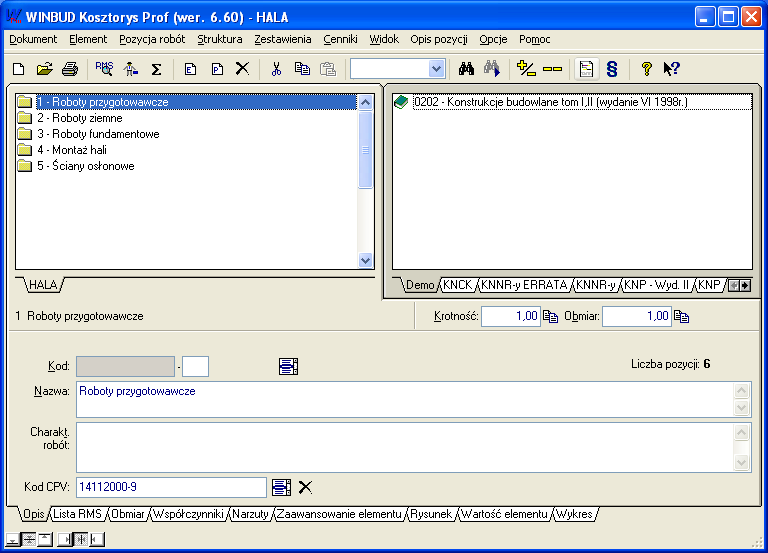Open the Zestawienia menu
Image resolution: width=768 pixels, height=553 pixels.
(283, 39)
